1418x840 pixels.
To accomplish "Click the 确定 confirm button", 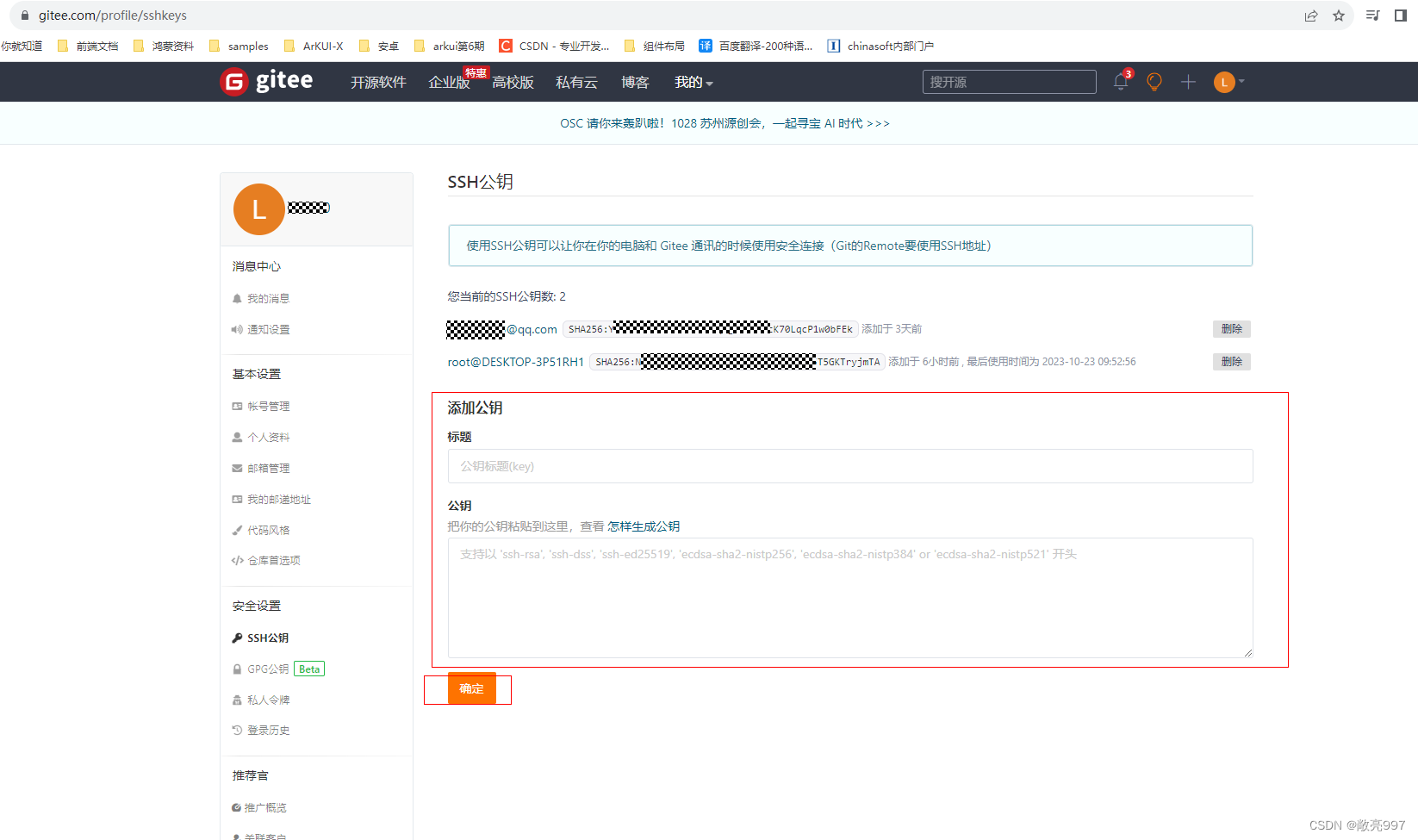I will pyautogui.click(x=471, y=688).
